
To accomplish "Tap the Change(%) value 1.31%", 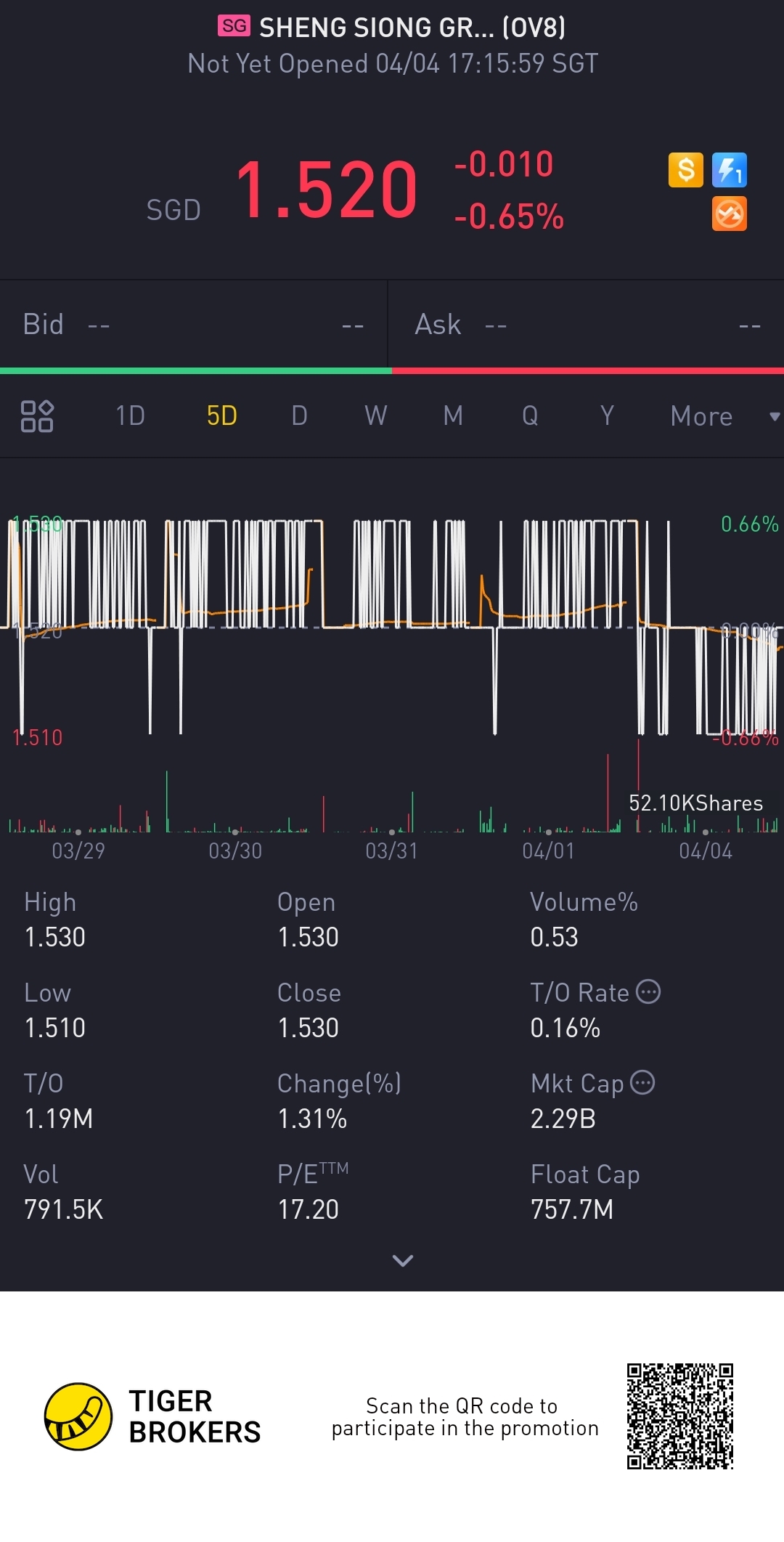I will (x=313, y=1119).
